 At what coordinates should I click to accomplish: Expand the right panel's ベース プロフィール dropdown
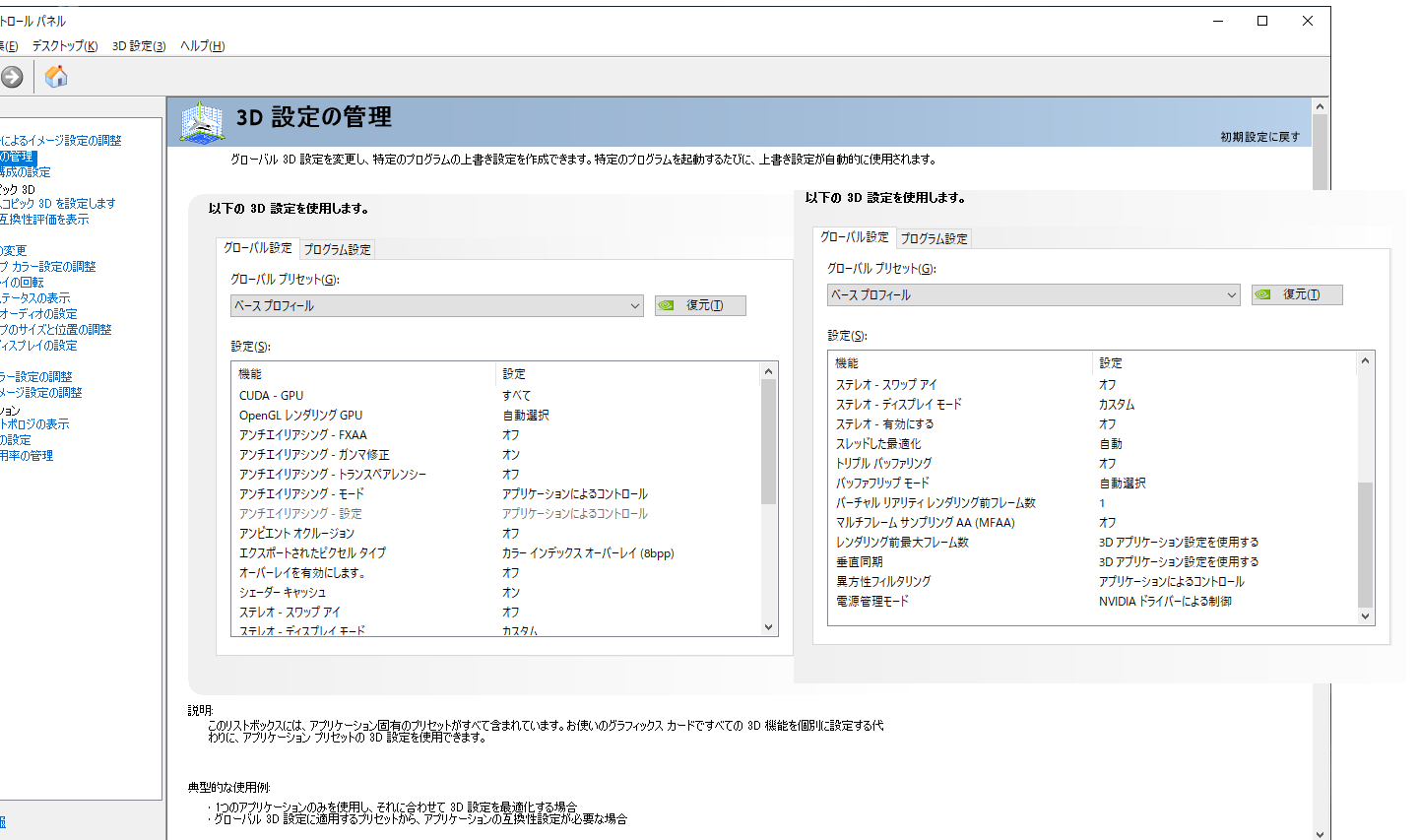(x=1034, y=295)
